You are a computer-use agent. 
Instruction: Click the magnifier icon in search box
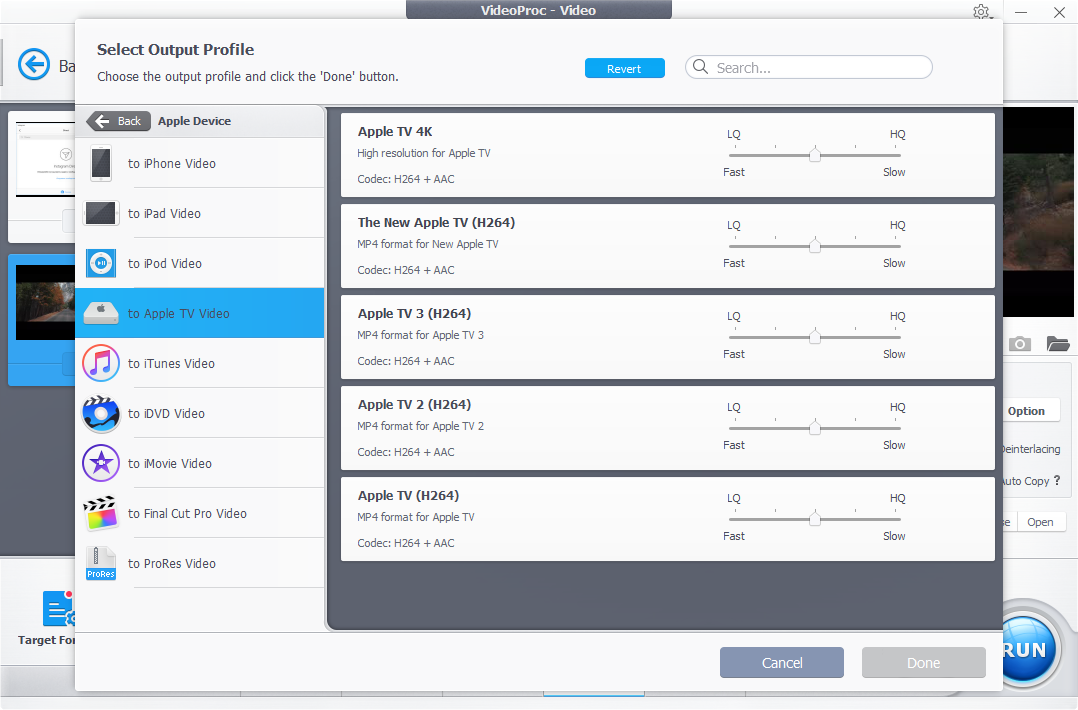[701, 67]
